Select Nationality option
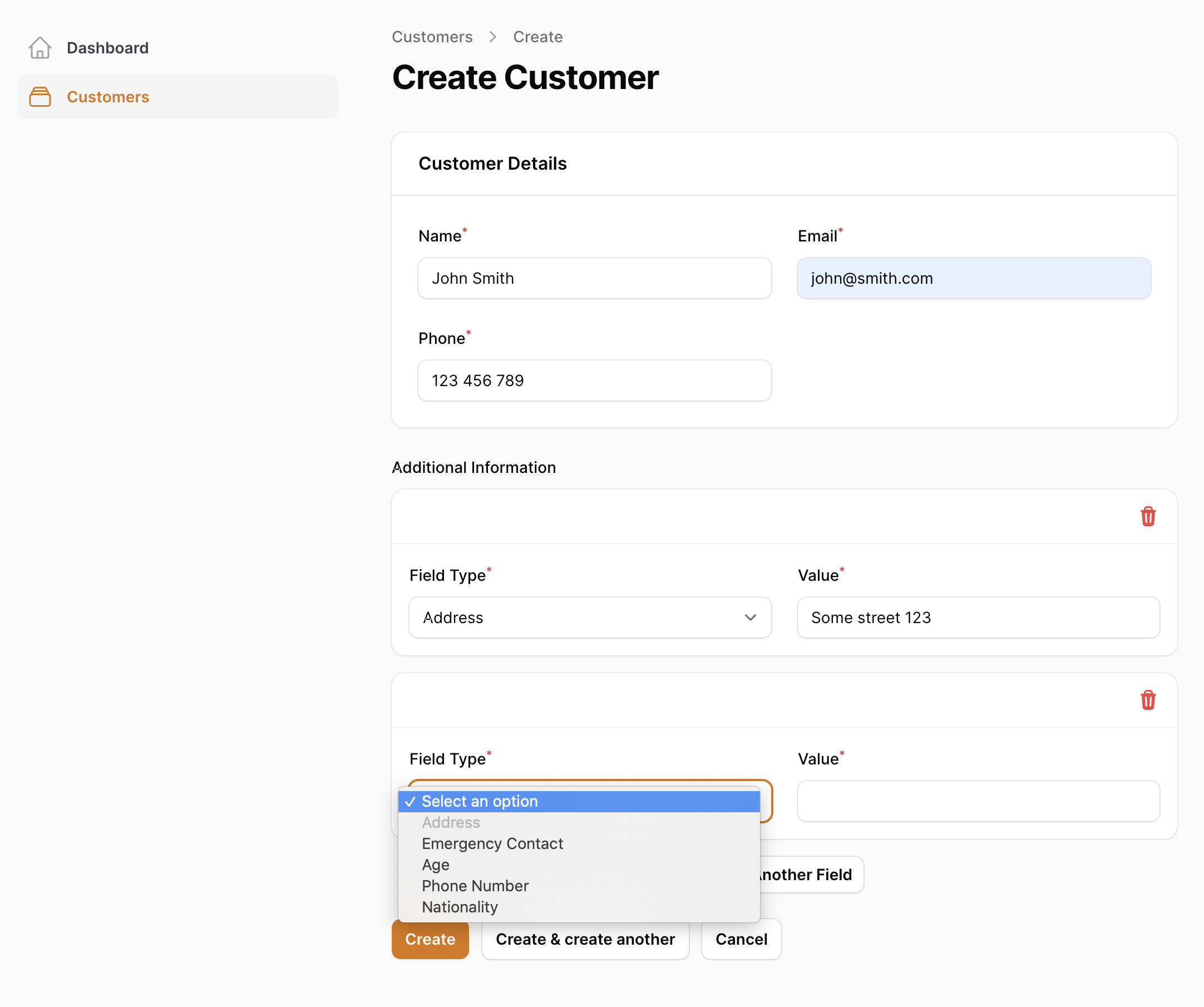 coord(579,907)
